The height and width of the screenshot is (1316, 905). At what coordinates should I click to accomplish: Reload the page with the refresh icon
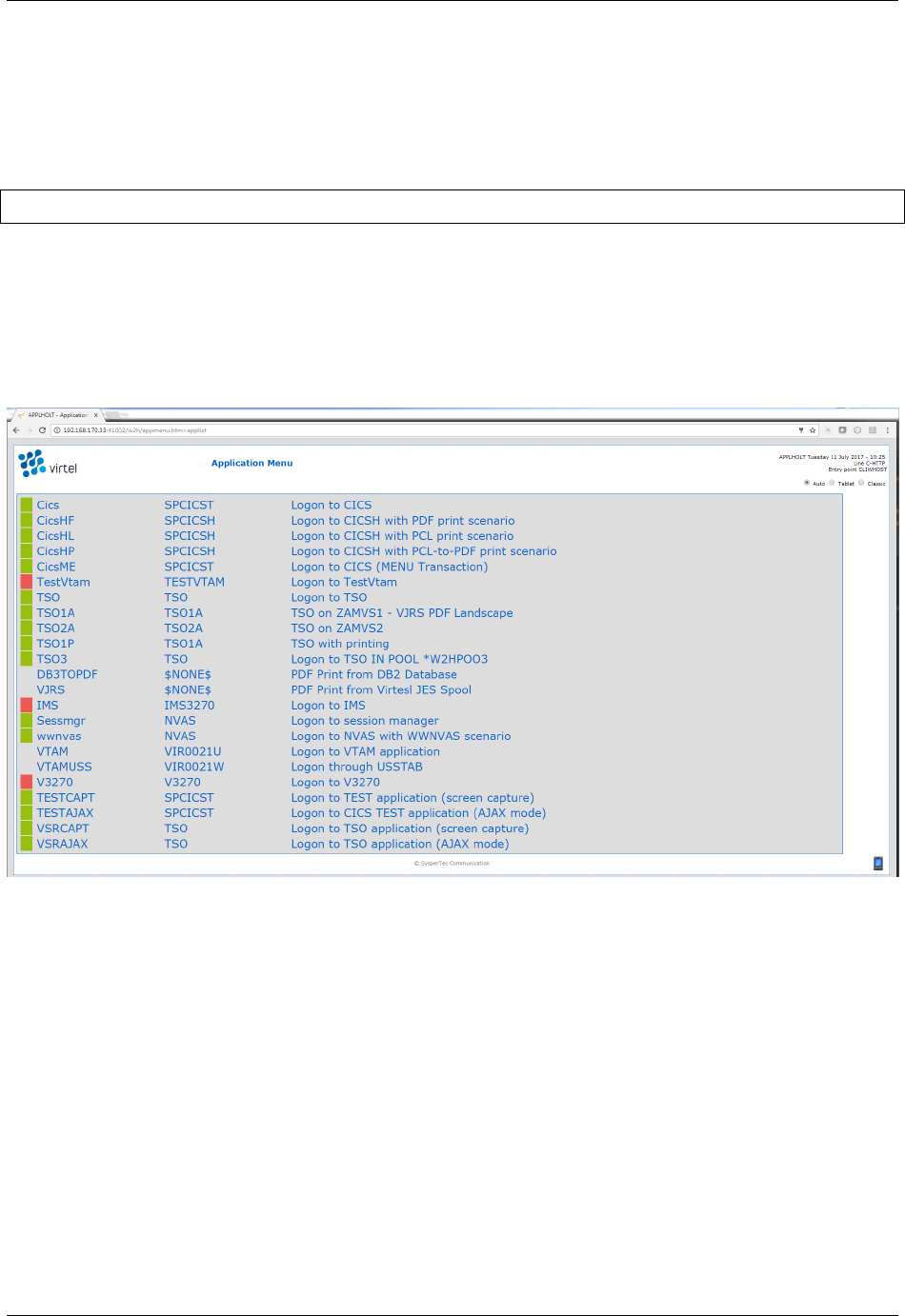(x=42, y=430)
